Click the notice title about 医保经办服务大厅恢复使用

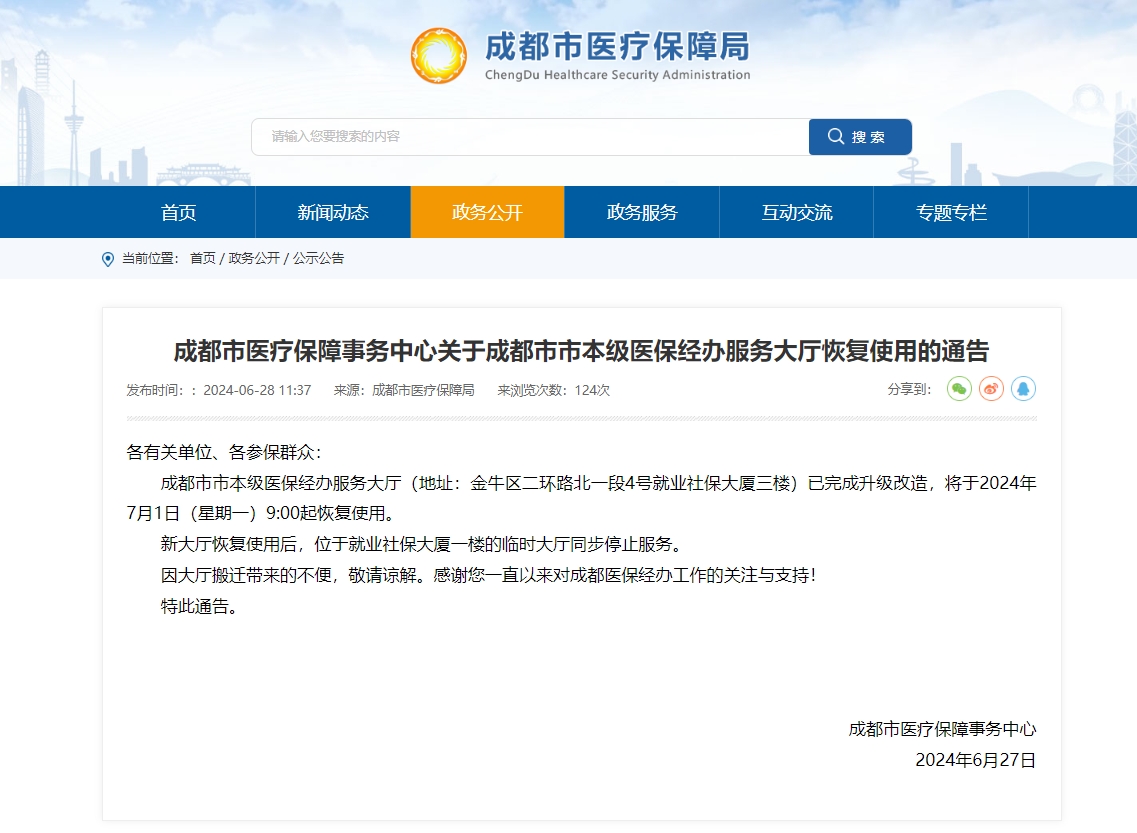tap(568, 349)
